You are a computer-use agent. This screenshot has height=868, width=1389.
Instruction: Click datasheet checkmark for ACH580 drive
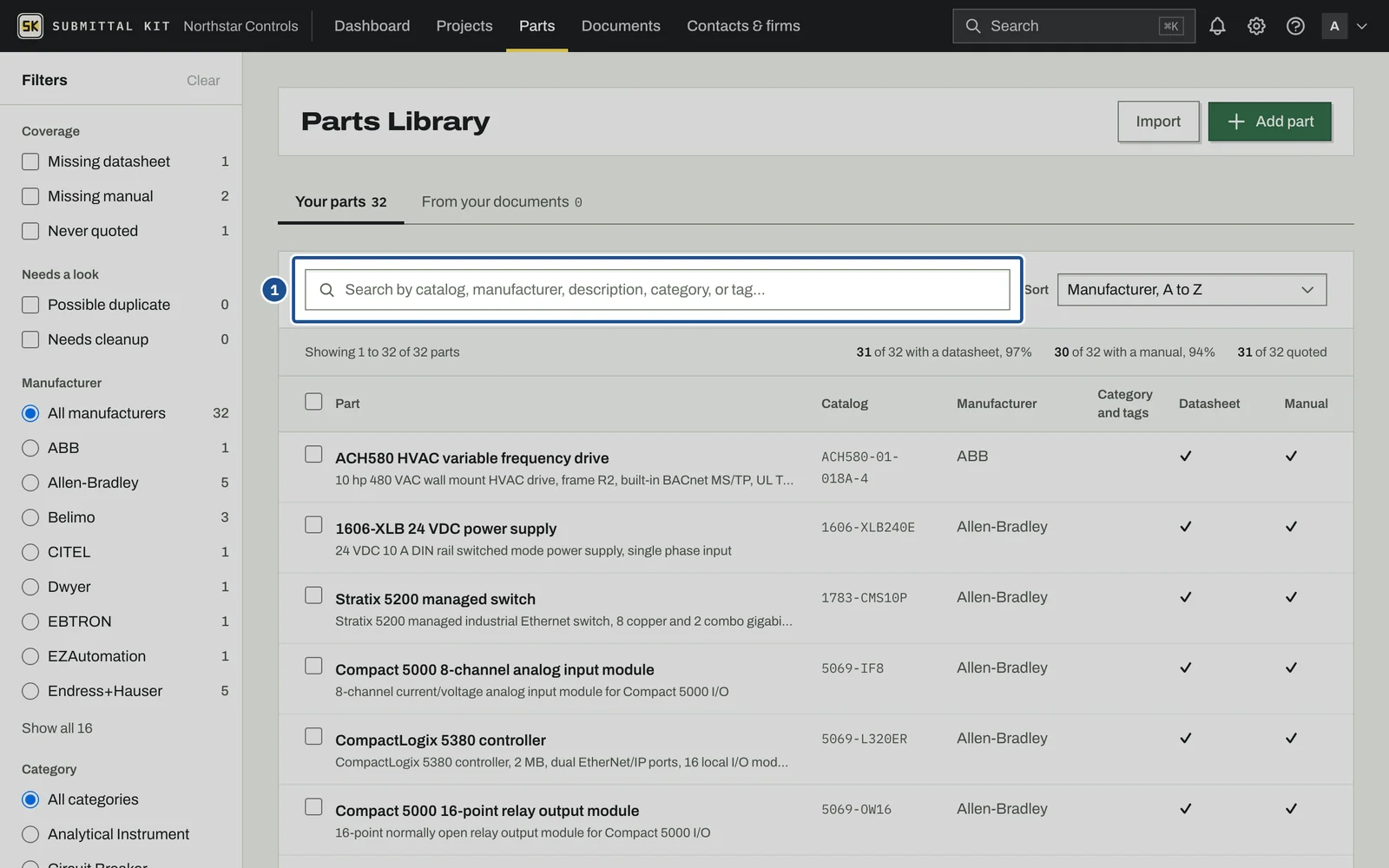(x=1185, y=456)
